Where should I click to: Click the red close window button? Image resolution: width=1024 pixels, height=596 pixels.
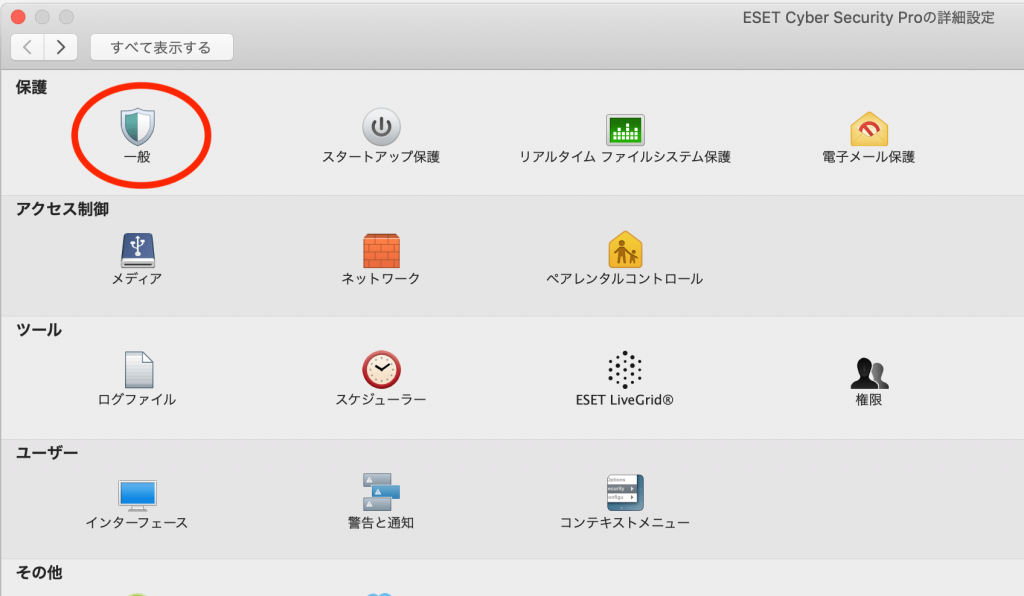18,17
